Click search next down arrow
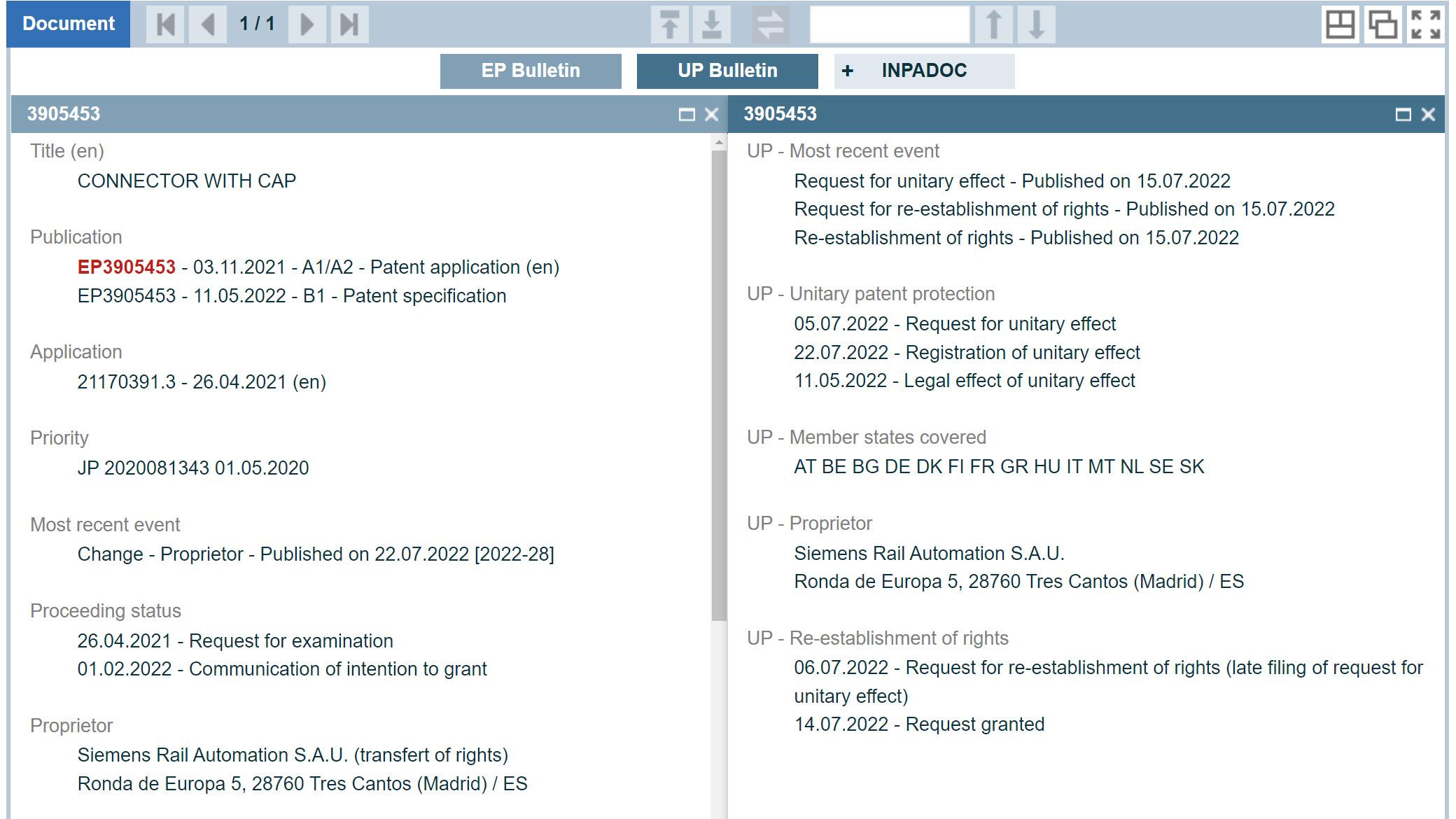The image size is (1456, 819). 1037,24
